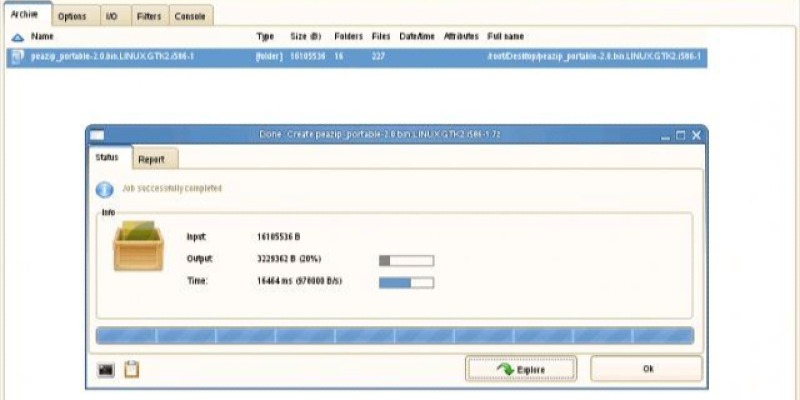Click the archive box icon in Info

pos(138,247)
